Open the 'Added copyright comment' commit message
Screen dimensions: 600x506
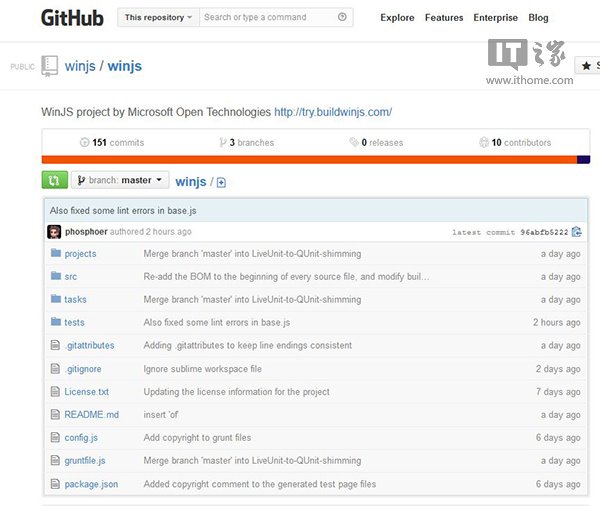tap(260, 484)
